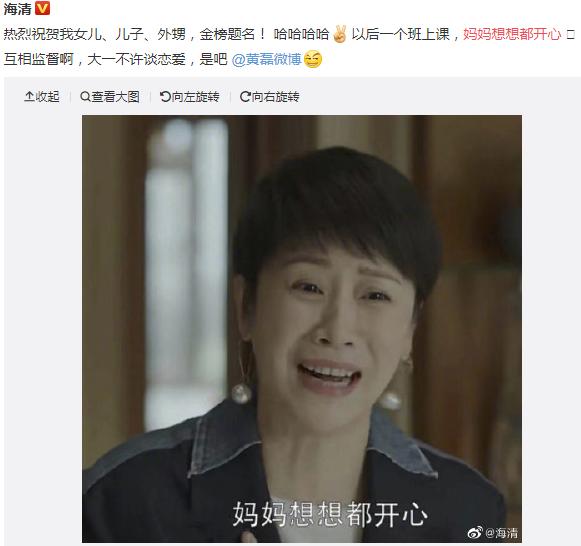This screenshot has width=581, height=546.
Task: Click the up-arrow collapse icon beside 收起
Action: [29, 97]
